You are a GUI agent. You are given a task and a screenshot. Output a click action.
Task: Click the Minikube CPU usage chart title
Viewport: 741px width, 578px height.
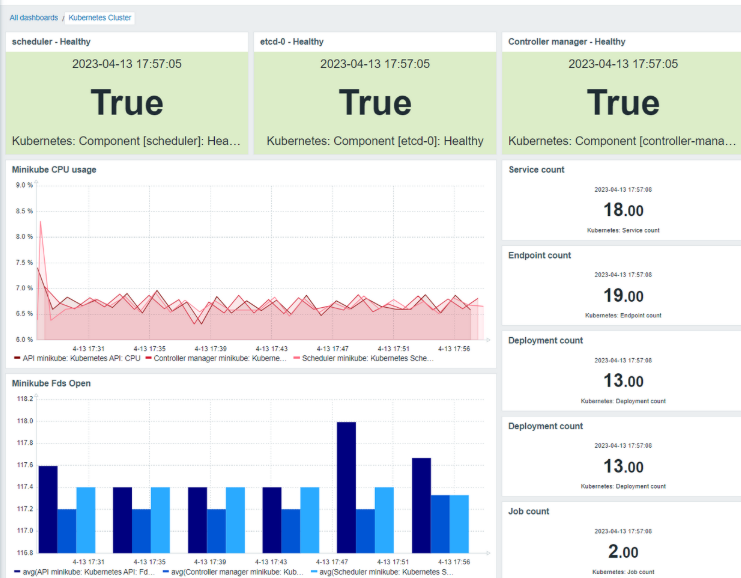click(x=54, y=170)
